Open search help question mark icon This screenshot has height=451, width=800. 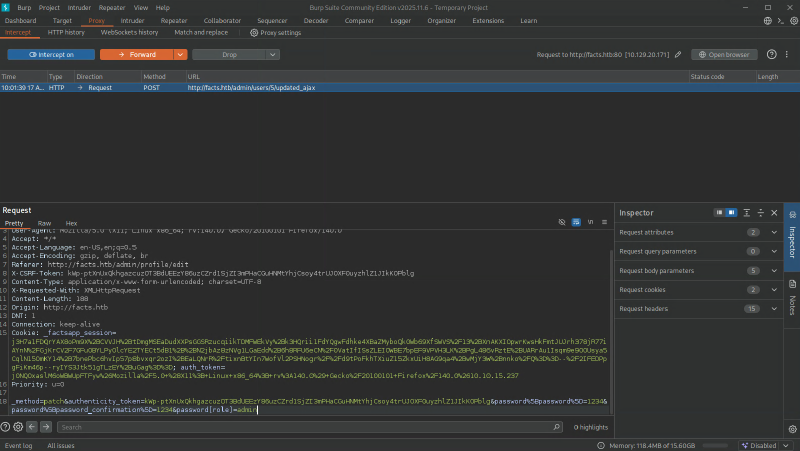tap(5, 427)
